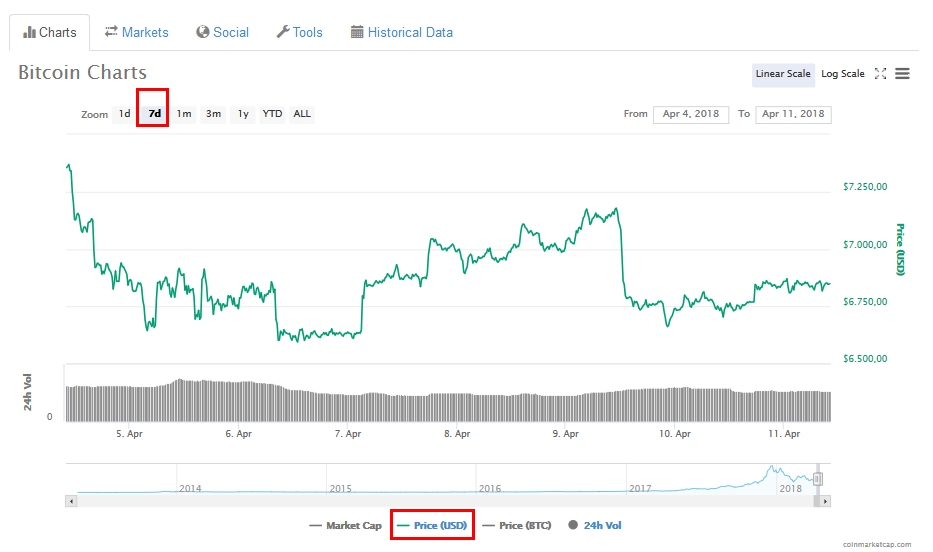This screenshot has height=552, width=933.
Task: Click the navigator scrollbar left arrow
Action: [x=71, y=501]
